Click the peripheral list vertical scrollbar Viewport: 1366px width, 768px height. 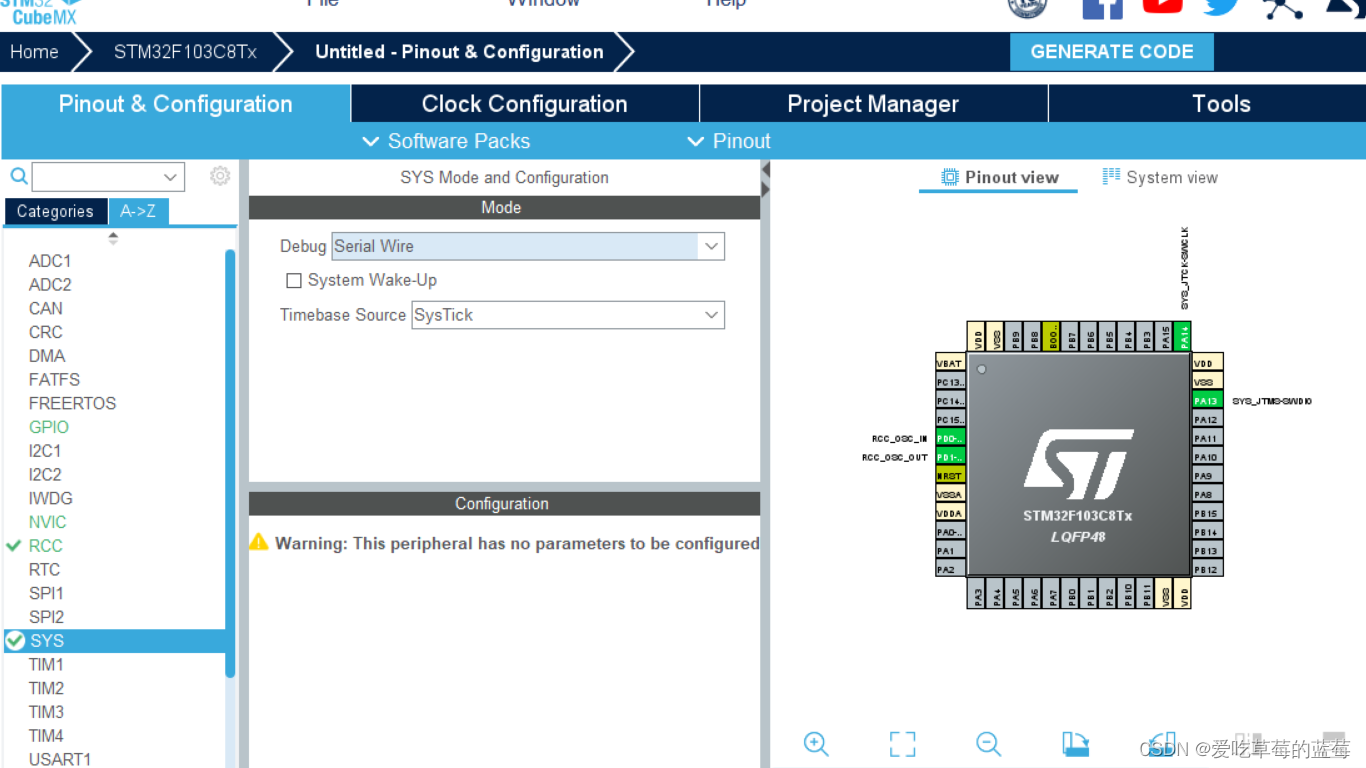pos(230,463)
